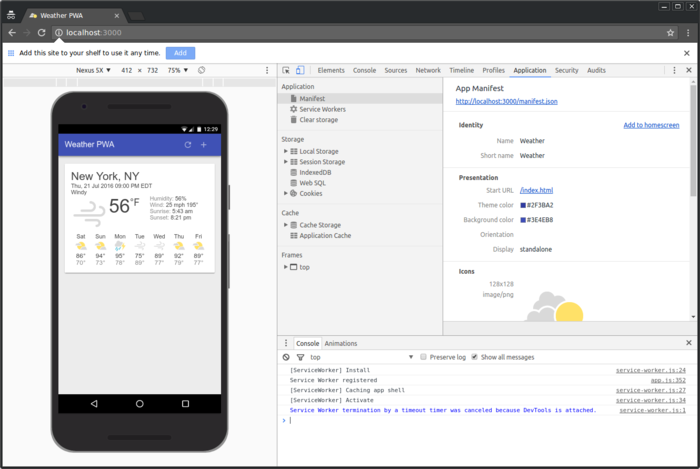Click the console filter funnel icon
Image resolution: width=700 pixels, height=469 pixels.
pos(300,357)
